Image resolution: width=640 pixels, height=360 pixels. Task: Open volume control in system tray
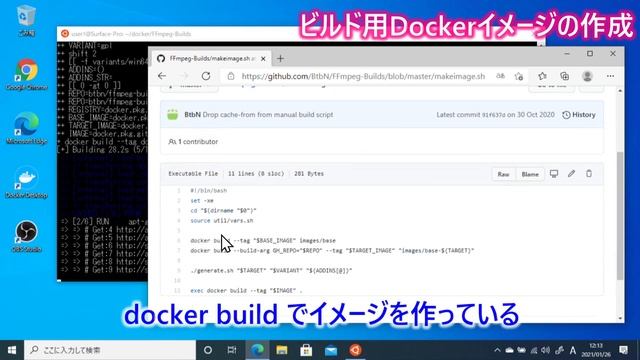point(546,350)
